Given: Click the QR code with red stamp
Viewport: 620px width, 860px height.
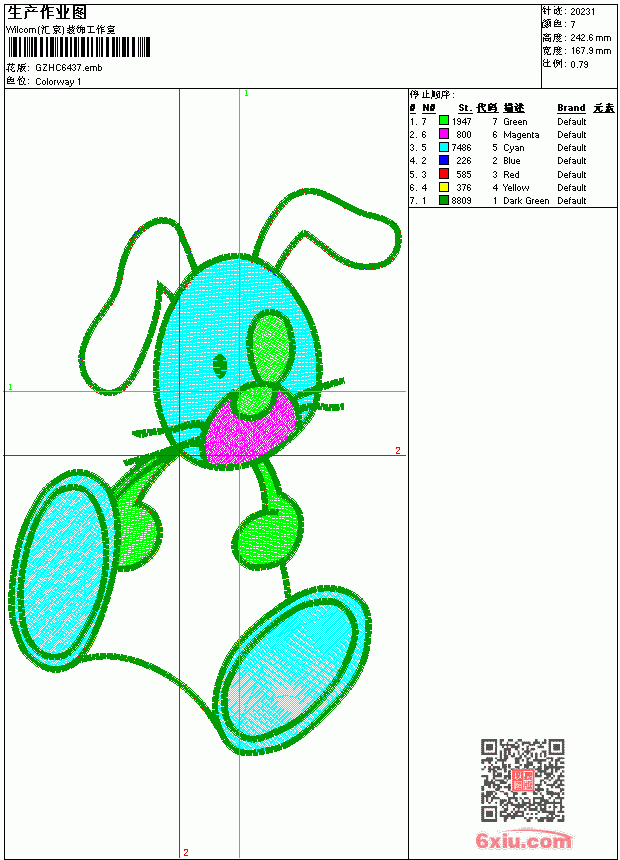Looking at the screenshot, I should [x=522, y=779].
